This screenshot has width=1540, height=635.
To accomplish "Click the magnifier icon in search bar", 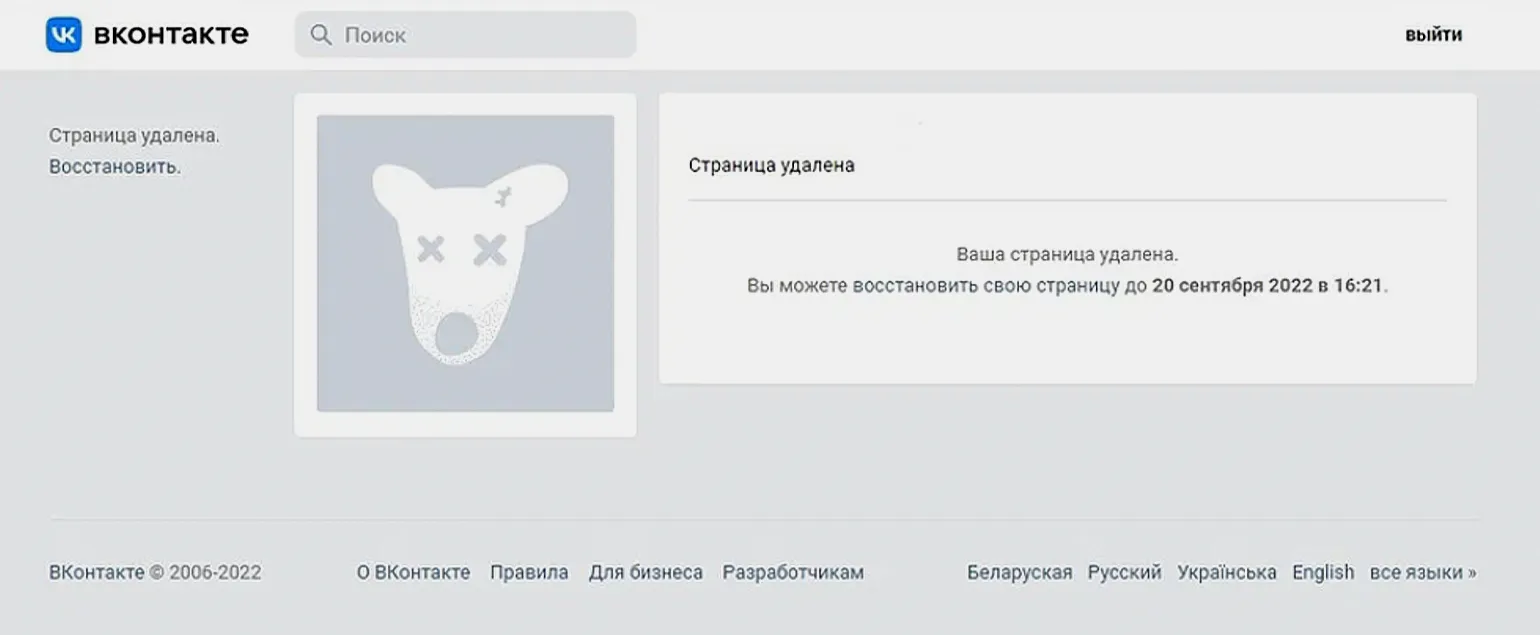I will (321, 35).
